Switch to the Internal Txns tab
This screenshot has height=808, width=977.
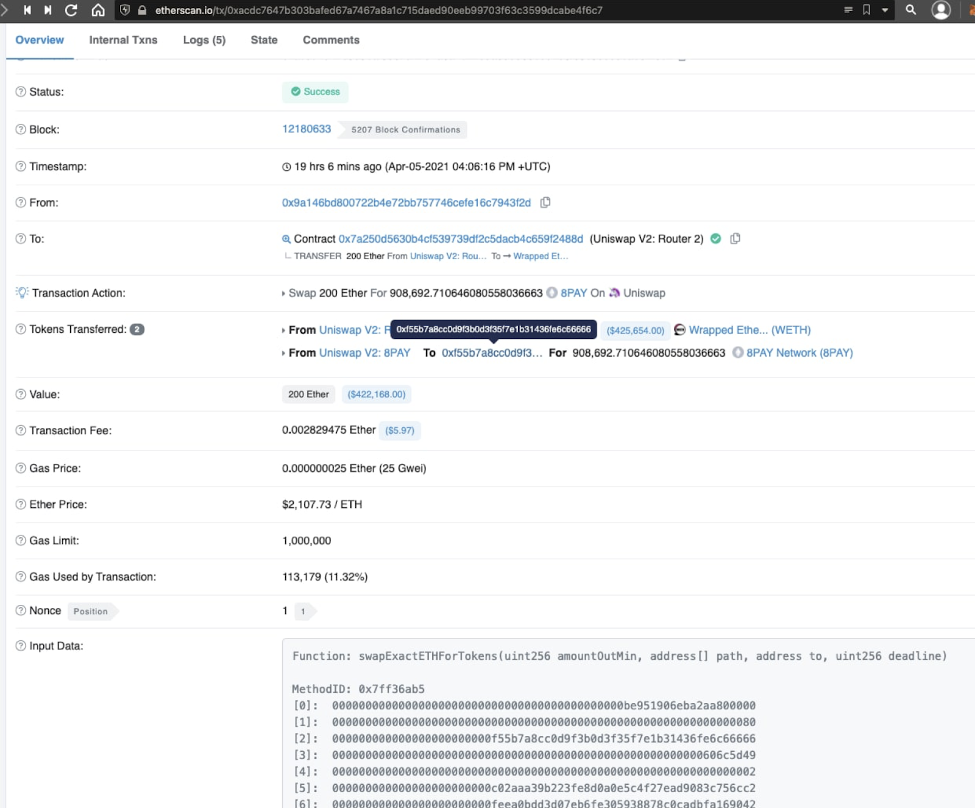point(123,40)
